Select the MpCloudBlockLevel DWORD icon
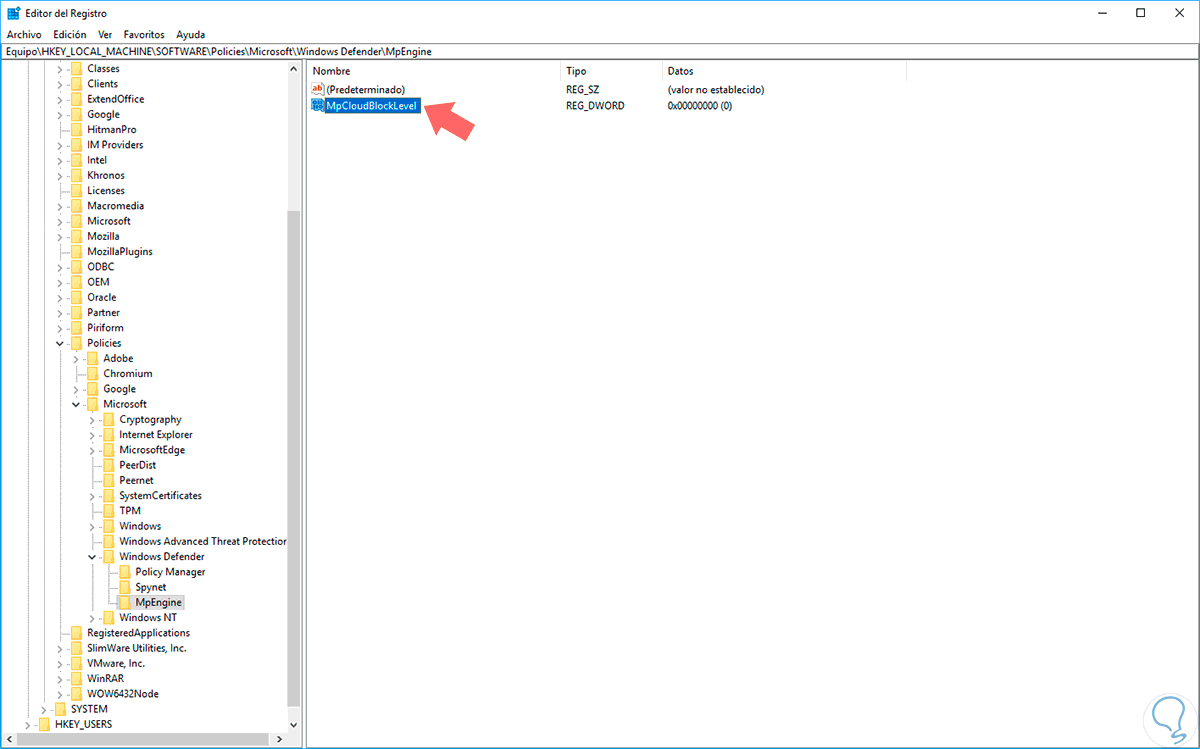1200x749 pixels. 318,105
